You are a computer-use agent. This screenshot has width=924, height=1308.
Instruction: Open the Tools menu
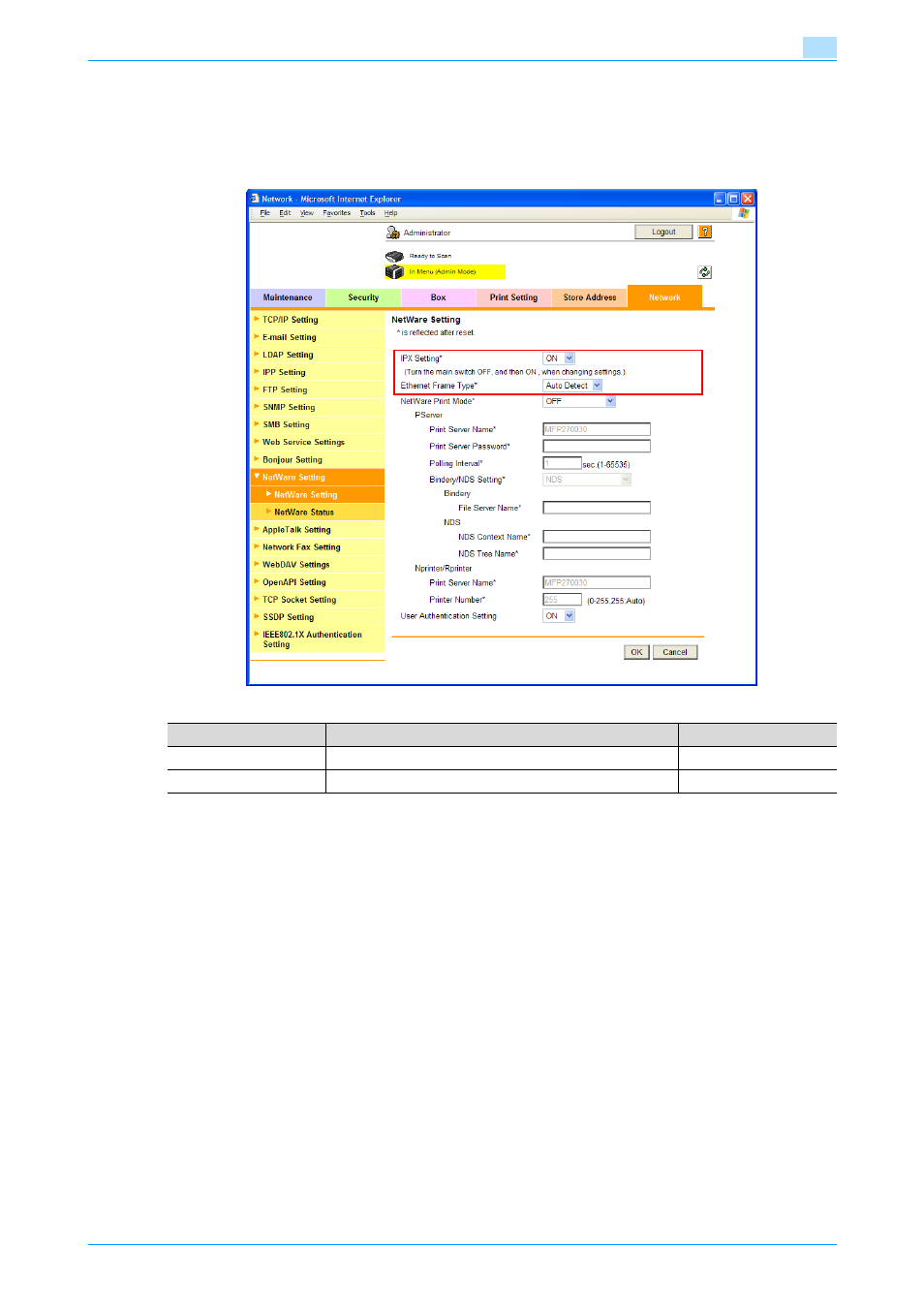pyautogui.click(x=367, y=213)
